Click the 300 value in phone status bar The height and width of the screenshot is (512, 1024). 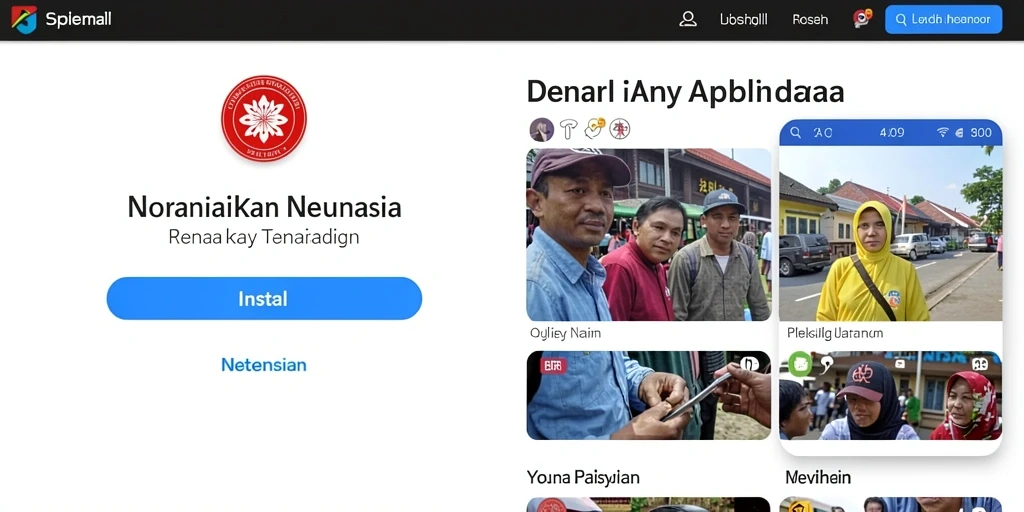981,133
